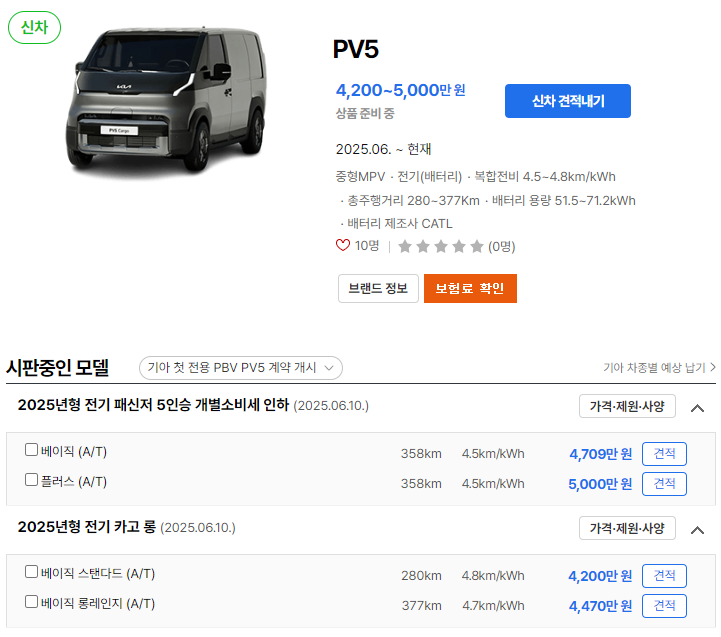Collapse the 패신저 5인승 section chevron
This screenshot has width=721, height=637.
click(697, 407)
